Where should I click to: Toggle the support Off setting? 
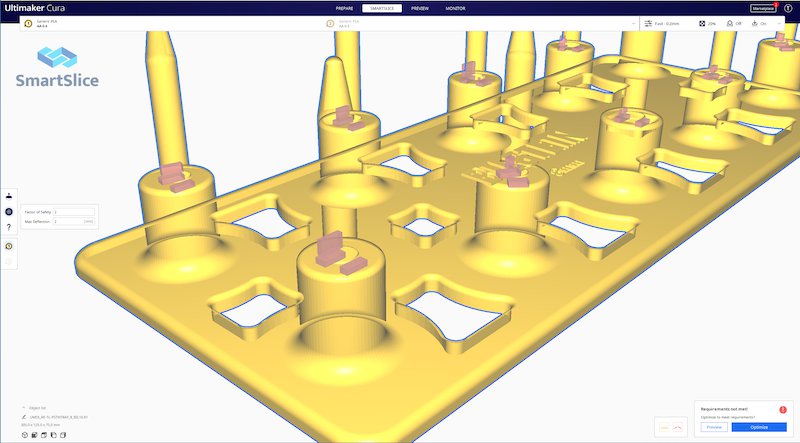(x=734, y=23)
